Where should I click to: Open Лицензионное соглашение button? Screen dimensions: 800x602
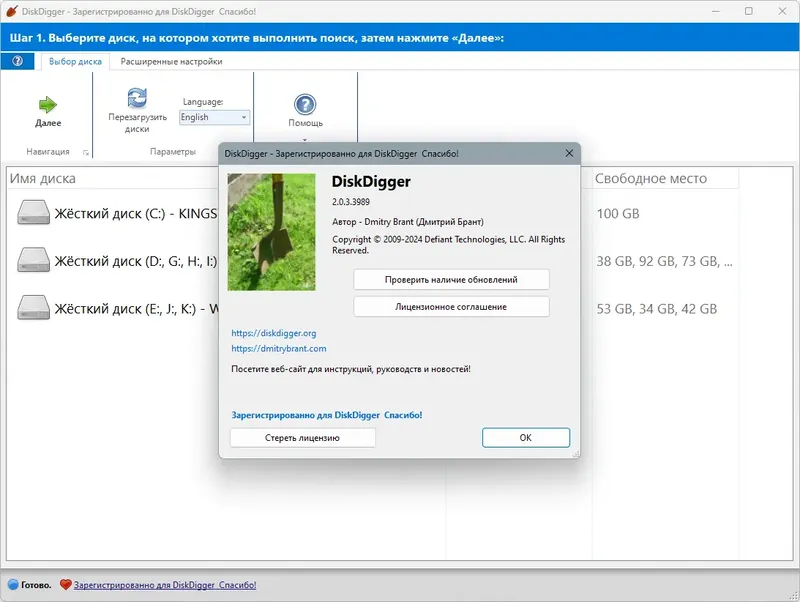(x=451, y=307)
